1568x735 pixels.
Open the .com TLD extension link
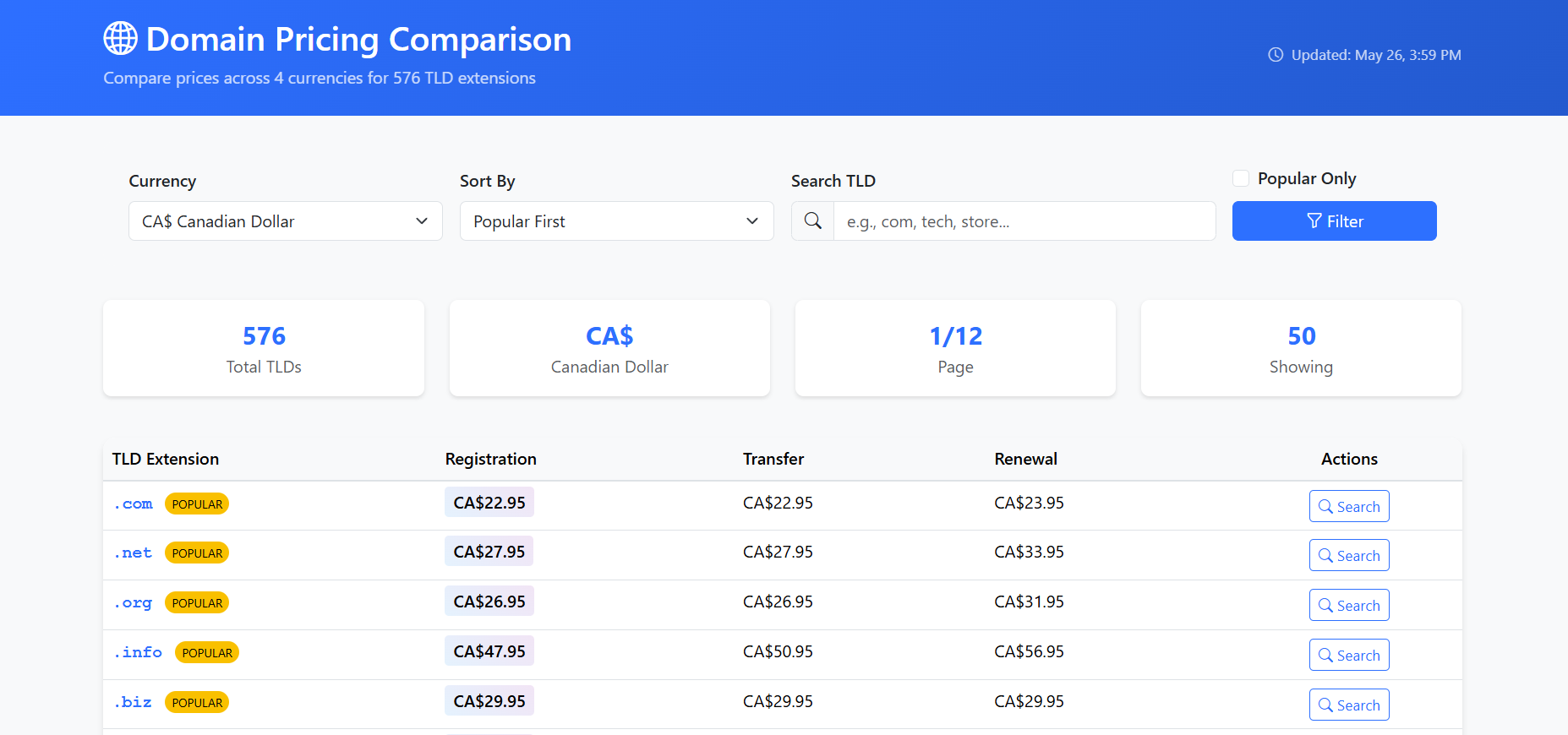pos(134,504)
